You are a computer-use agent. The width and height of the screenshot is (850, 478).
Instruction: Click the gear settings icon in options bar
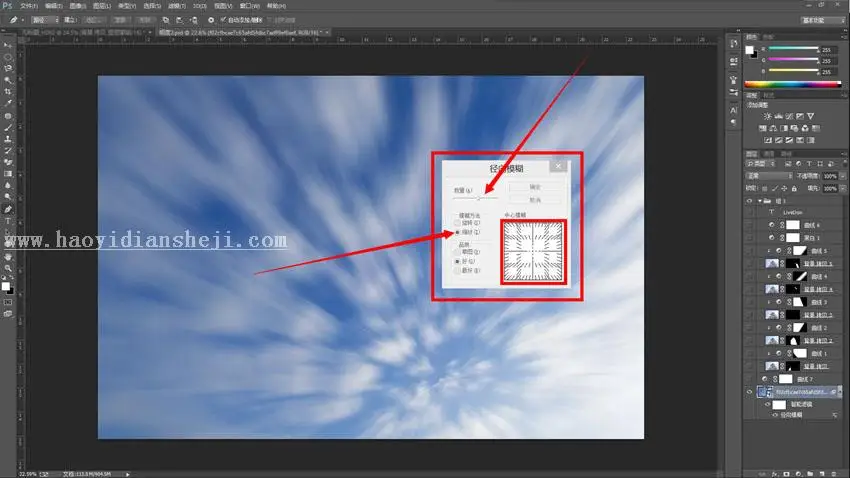[x=211, y=20]
